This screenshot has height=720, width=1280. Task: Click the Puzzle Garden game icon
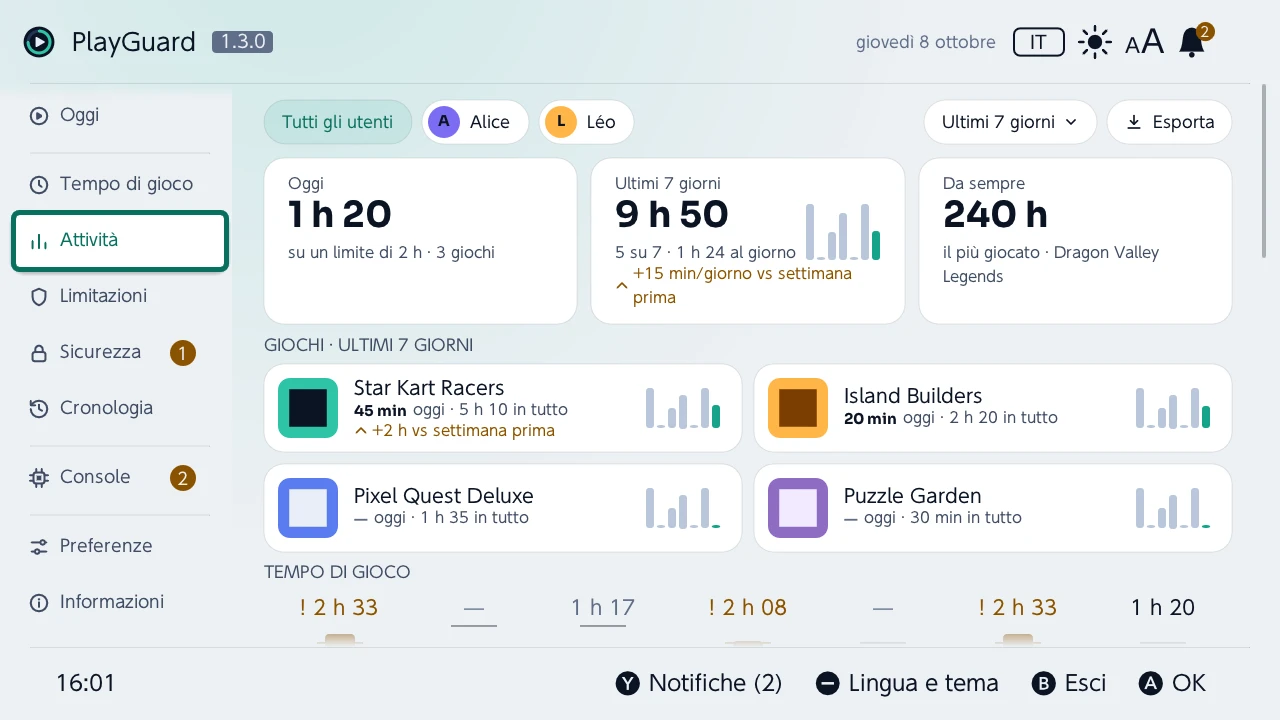(798, 508)
